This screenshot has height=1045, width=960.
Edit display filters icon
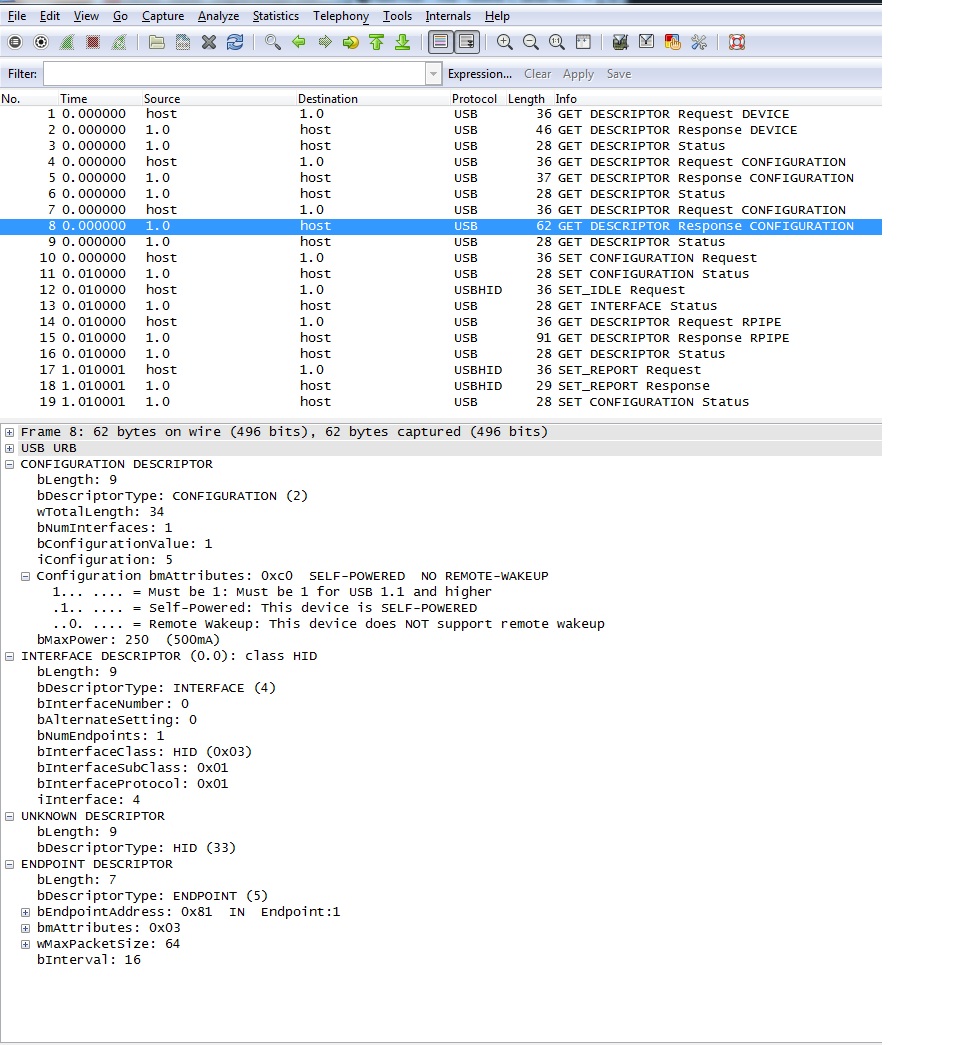click(646, 43)
